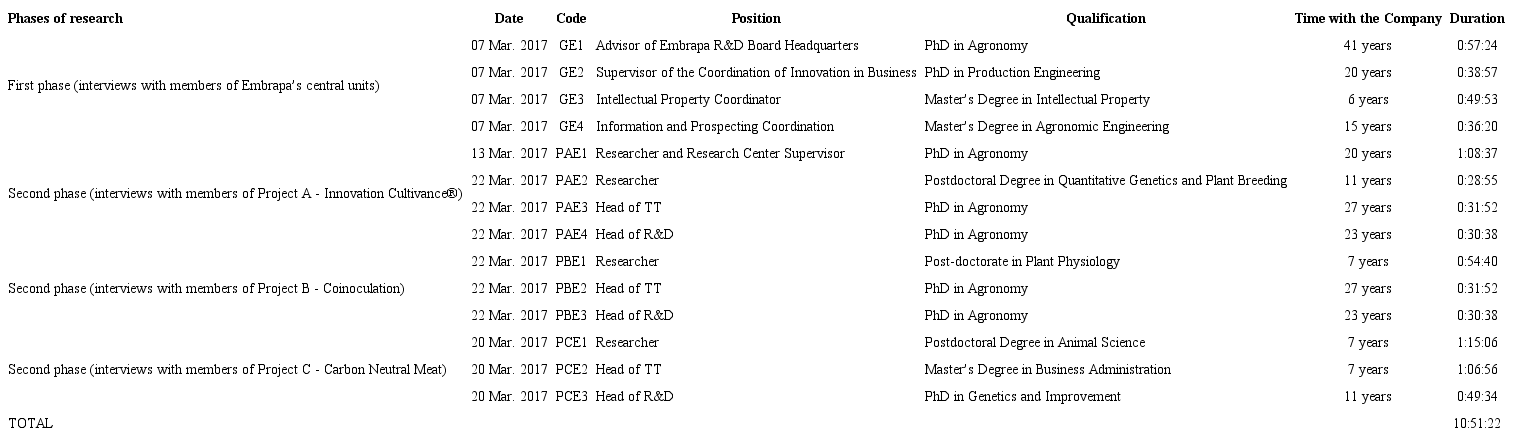This screenshot has height=440, width=1513.
Task: Select the 'Qualification' column header
Action: click(1105, 18)
